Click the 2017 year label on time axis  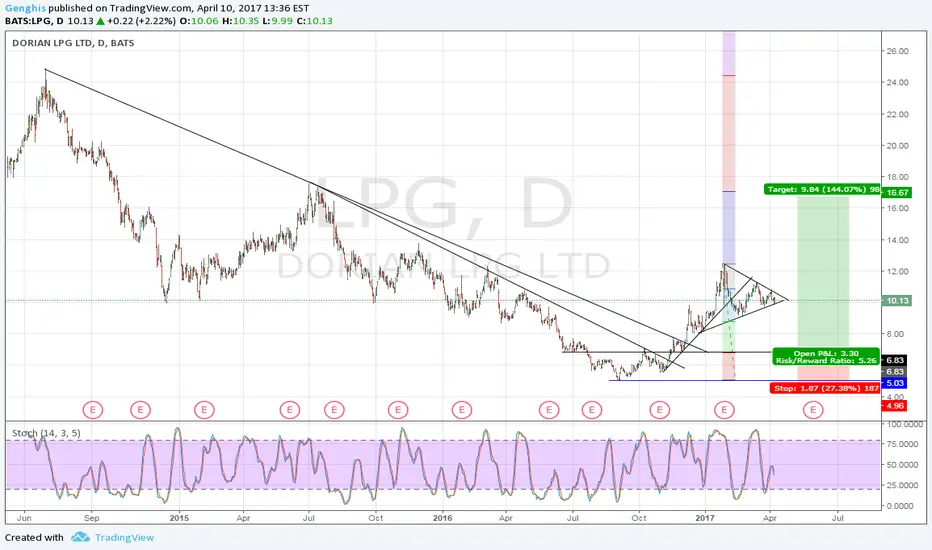pyautogui.click(x=705, y=518)
